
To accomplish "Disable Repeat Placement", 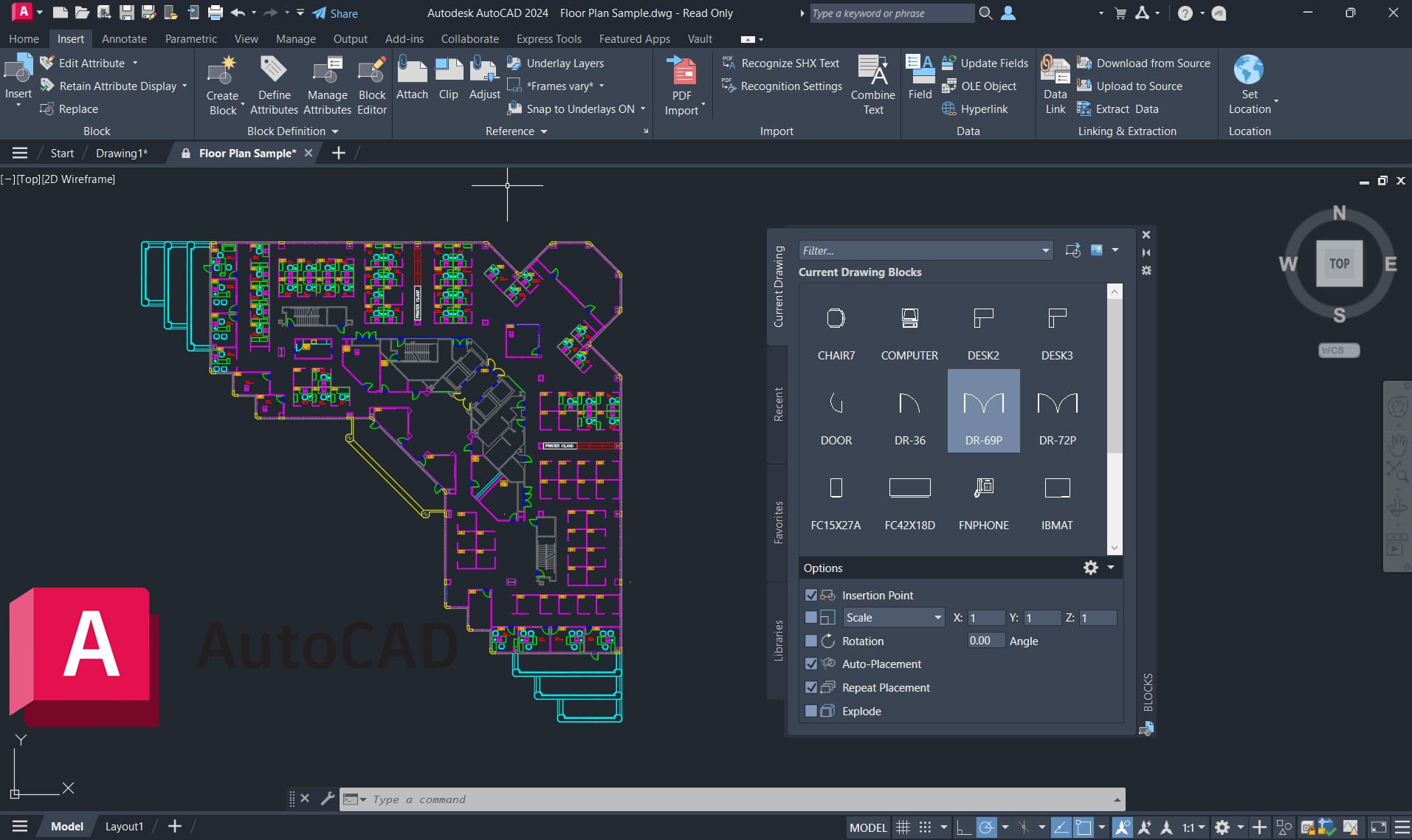I will [811, 687].
